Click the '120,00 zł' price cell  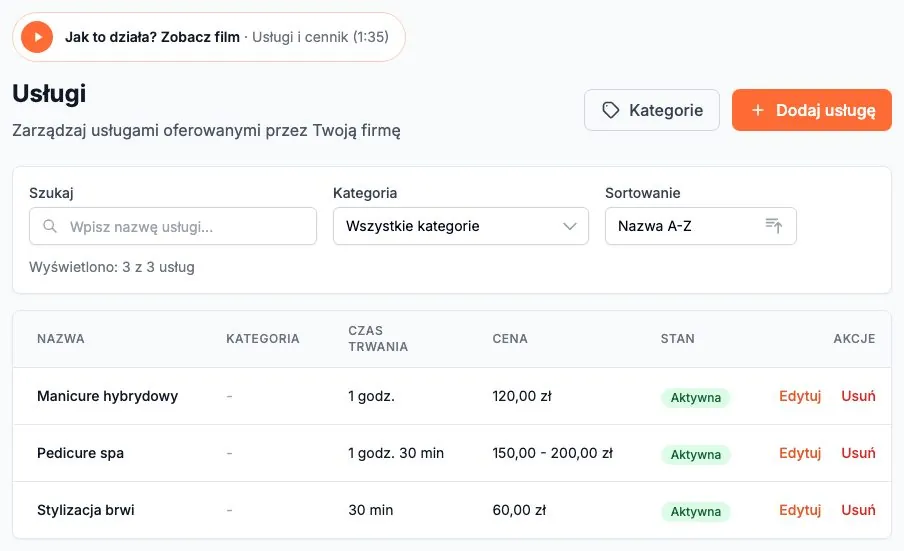click(522, 396)
